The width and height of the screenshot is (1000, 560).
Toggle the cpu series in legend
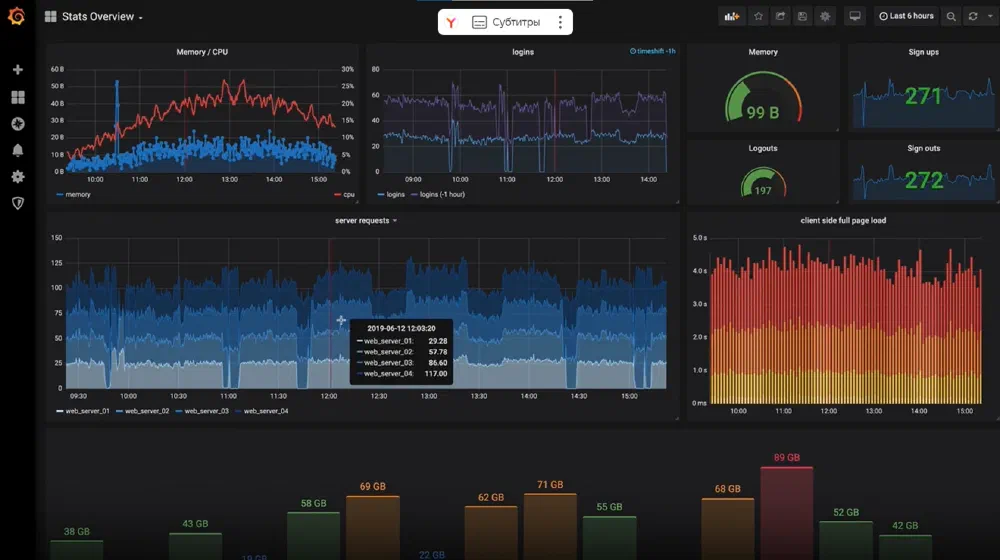click(x=344, y=195)
